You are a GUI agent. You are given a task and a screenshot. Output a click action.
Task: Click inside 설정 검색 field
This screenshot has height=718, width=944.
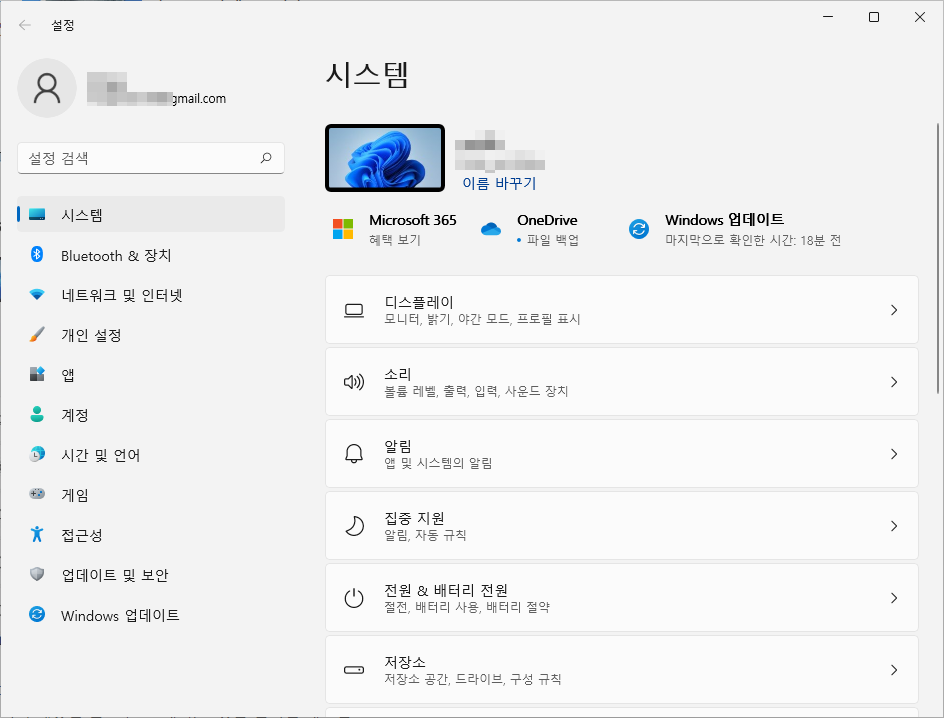click(151, 158)
